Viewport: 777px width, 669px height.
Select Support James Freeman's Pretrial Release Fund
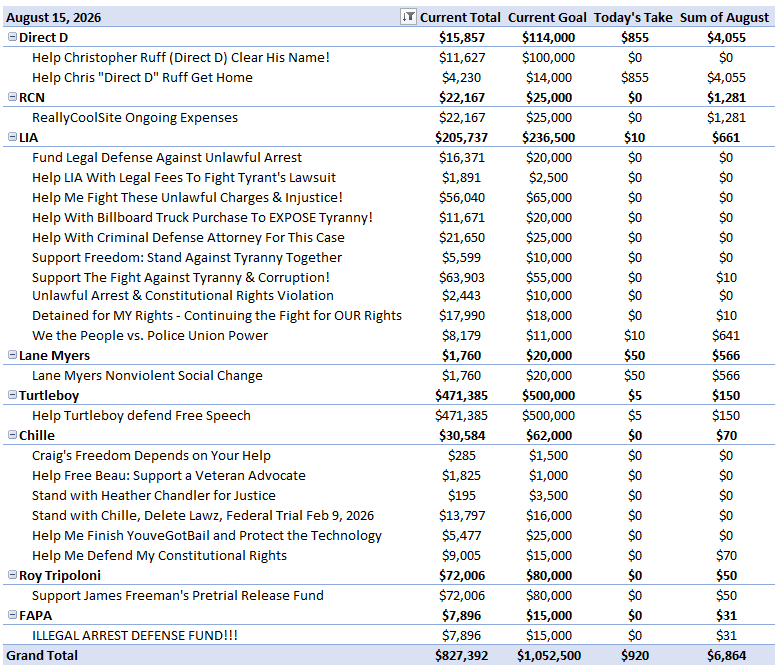(x=178, y=596)
